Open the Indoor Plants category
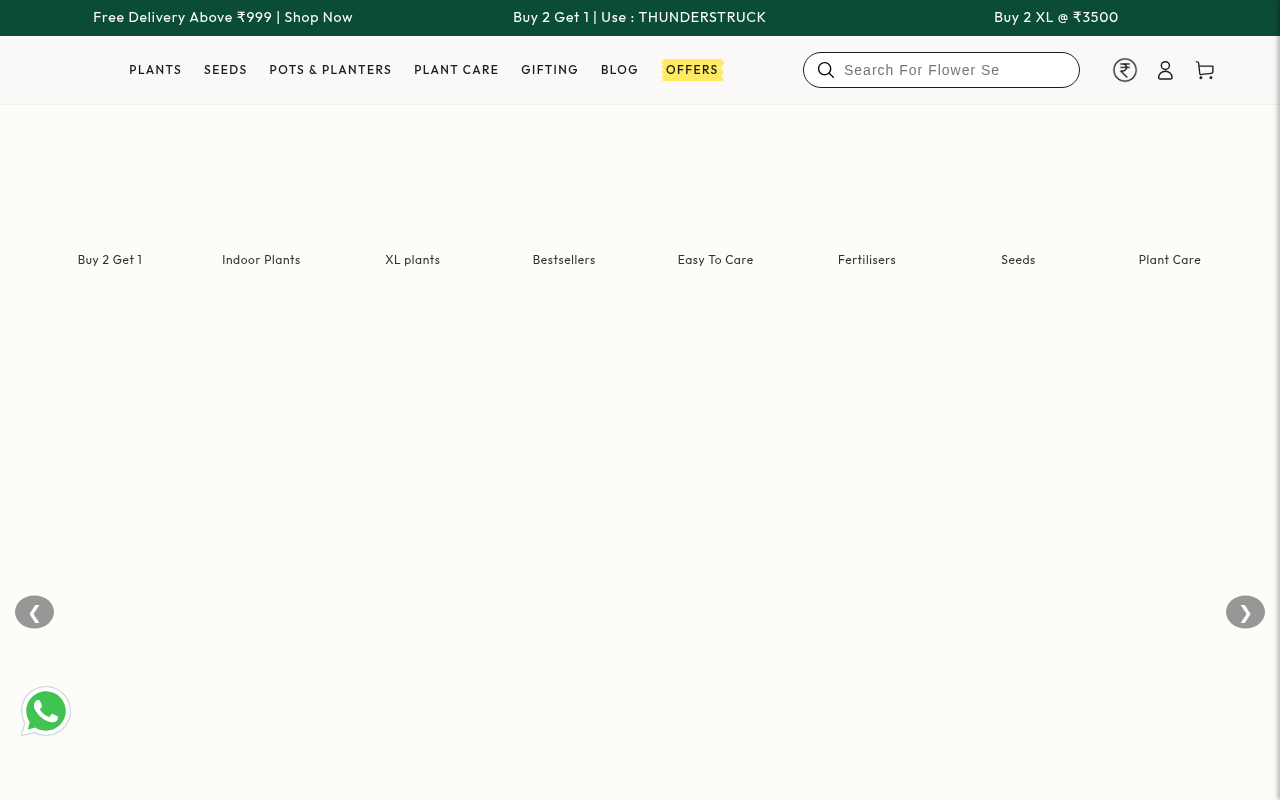Image resolution: width=1280 pixels, height=800 pixels. click(x=261, y=260)
